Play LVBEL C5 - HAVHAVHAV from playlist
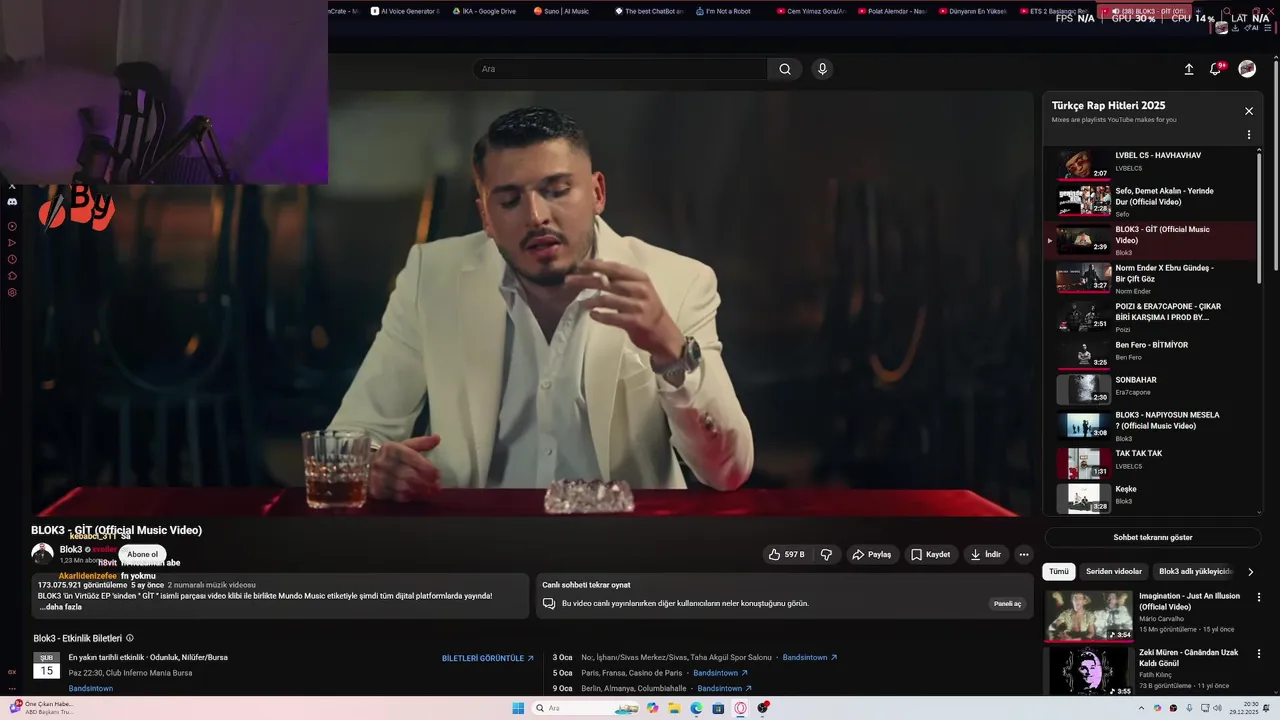 click(x=1150, y=164)
